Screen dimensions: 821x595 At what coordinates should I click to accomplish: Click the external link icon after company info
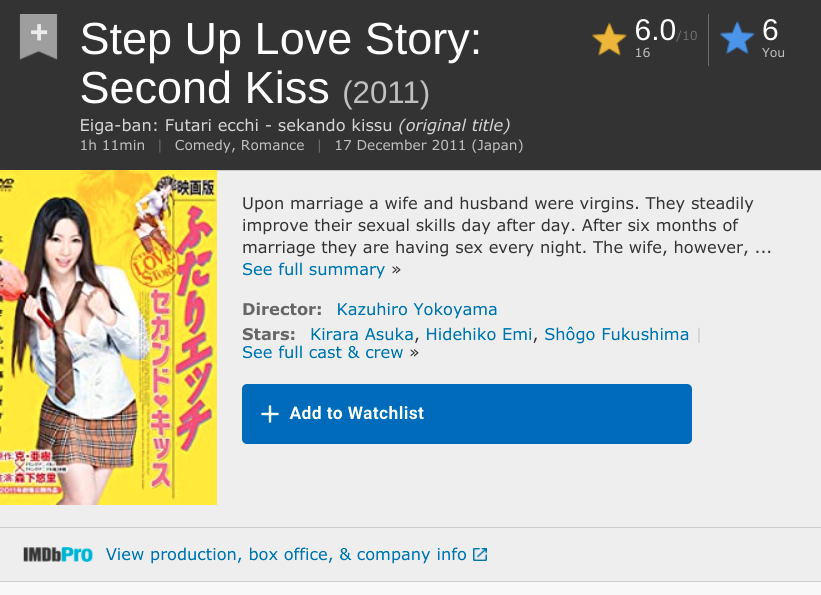[x=480, y=554]
